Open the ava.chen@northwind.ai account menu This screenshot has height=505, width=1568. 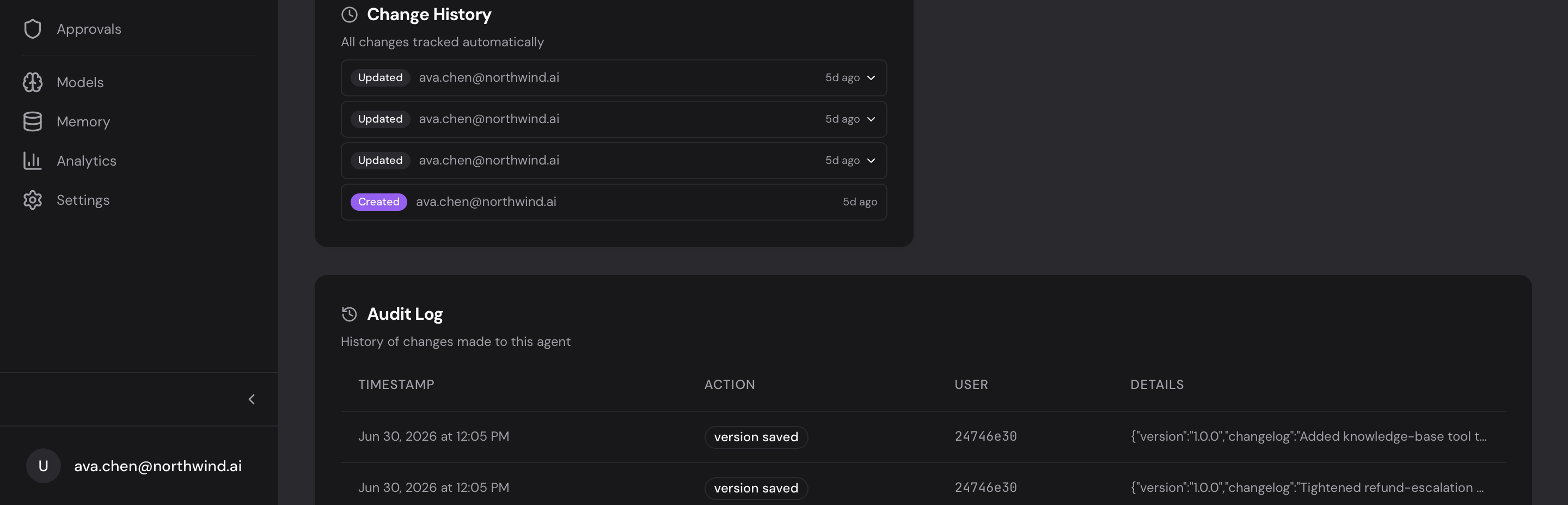[139, 466]
